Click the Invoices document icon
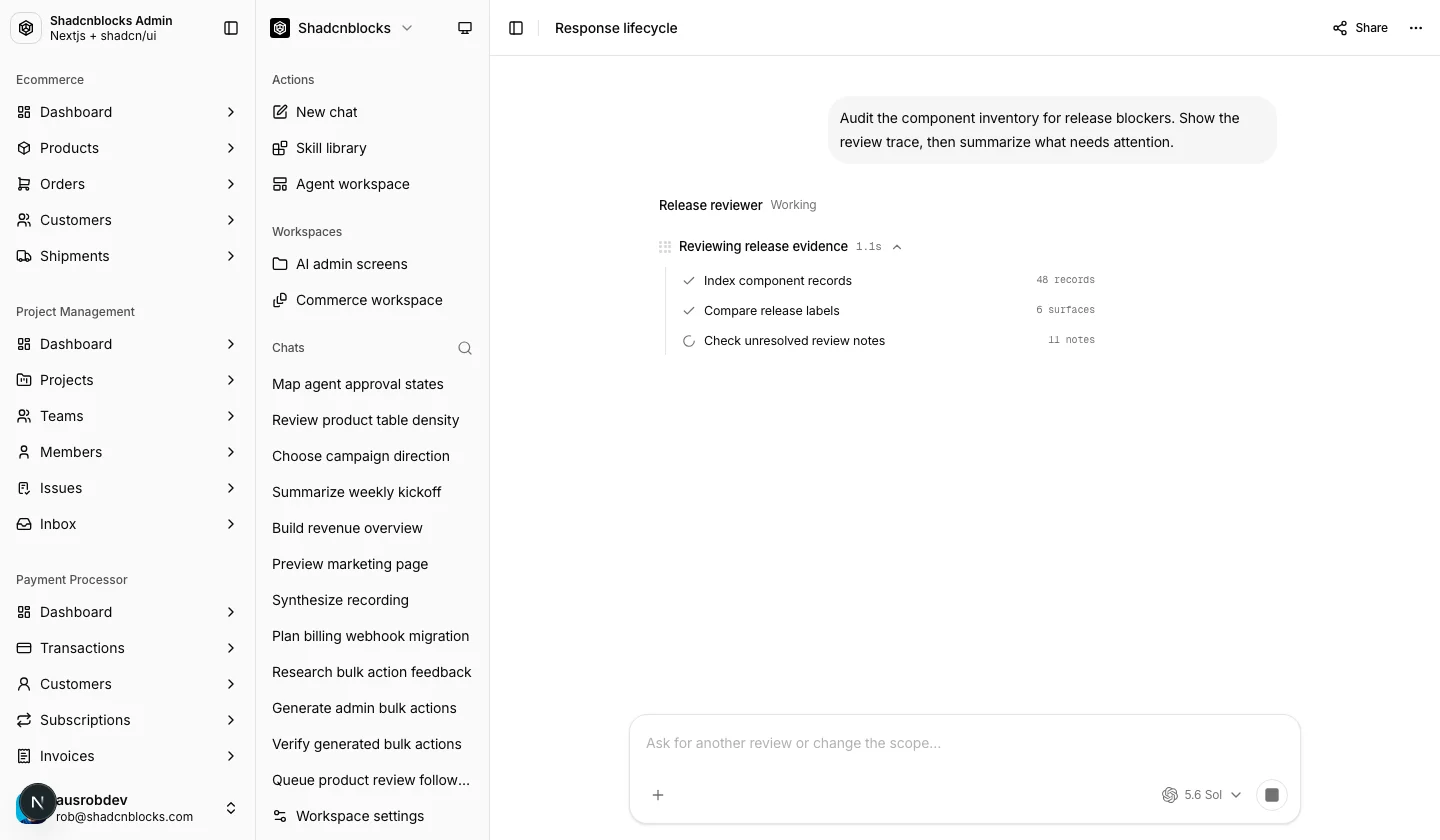Screen dimensions: 1440x840 click(x=24, y=756)
